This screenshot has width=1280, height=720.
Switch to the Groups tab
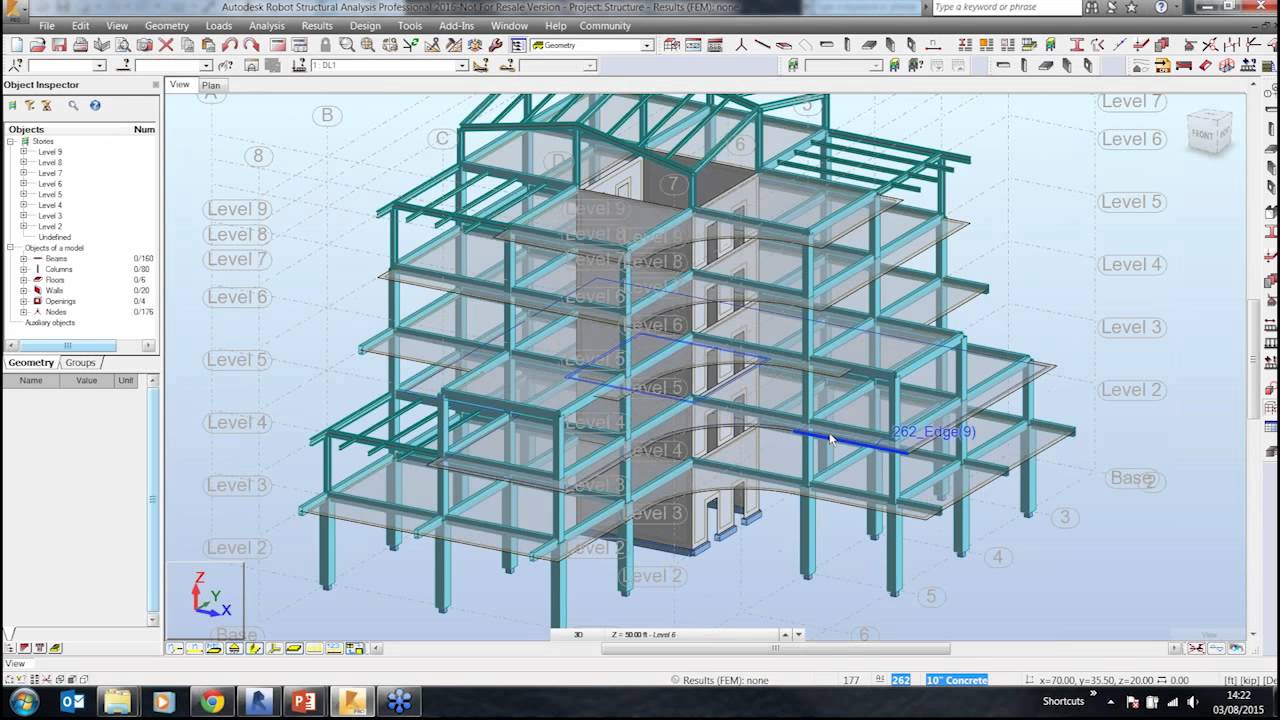pyautogui.click(x=80, y=363)
